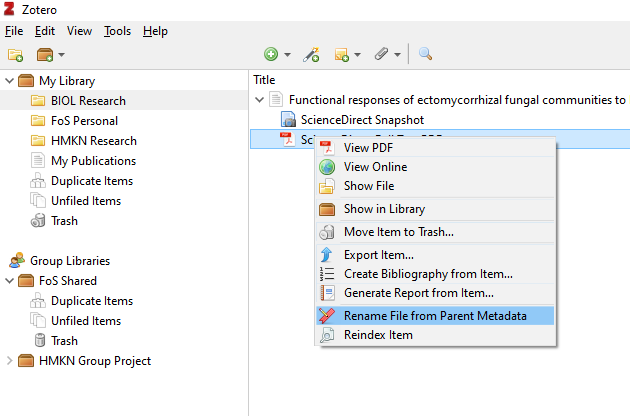Click the View Online globe icon
Viewport: 630px width, 416px height.
coord(327,167)
